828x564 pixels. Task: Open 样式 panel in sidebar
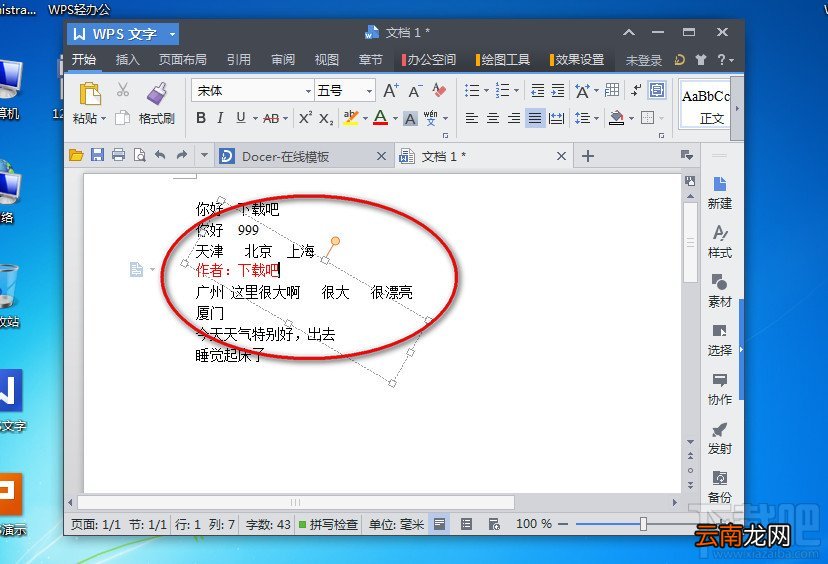pos(719,242)
